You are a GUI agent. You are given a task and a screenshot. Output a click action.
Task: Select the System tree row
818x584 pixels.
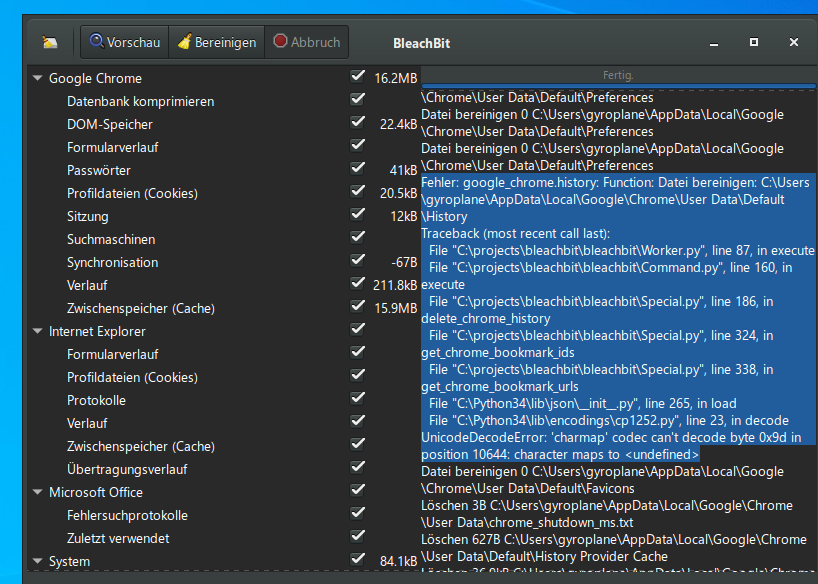pos(224,562)
